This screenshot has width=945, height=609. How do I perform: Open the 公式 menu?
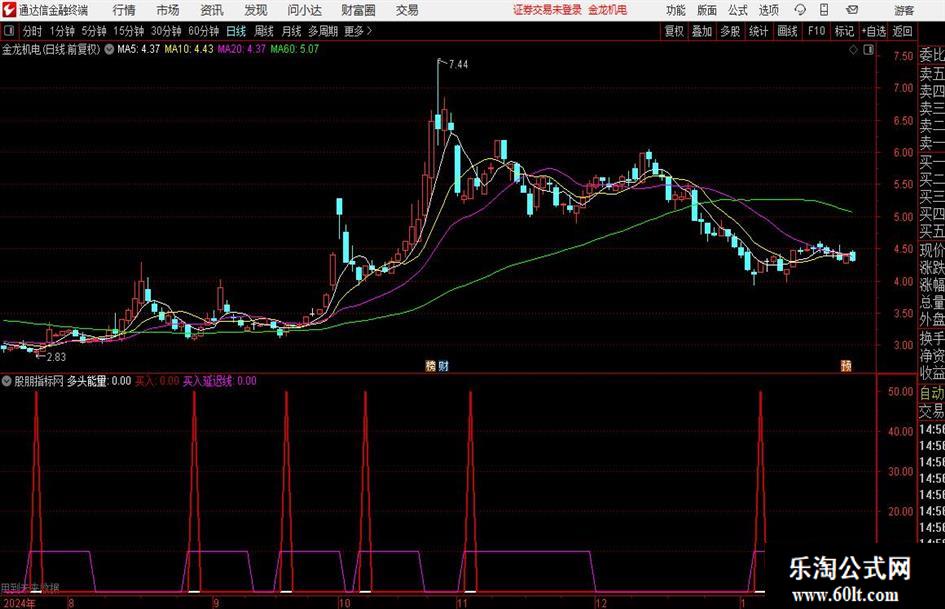coord(737,10)
